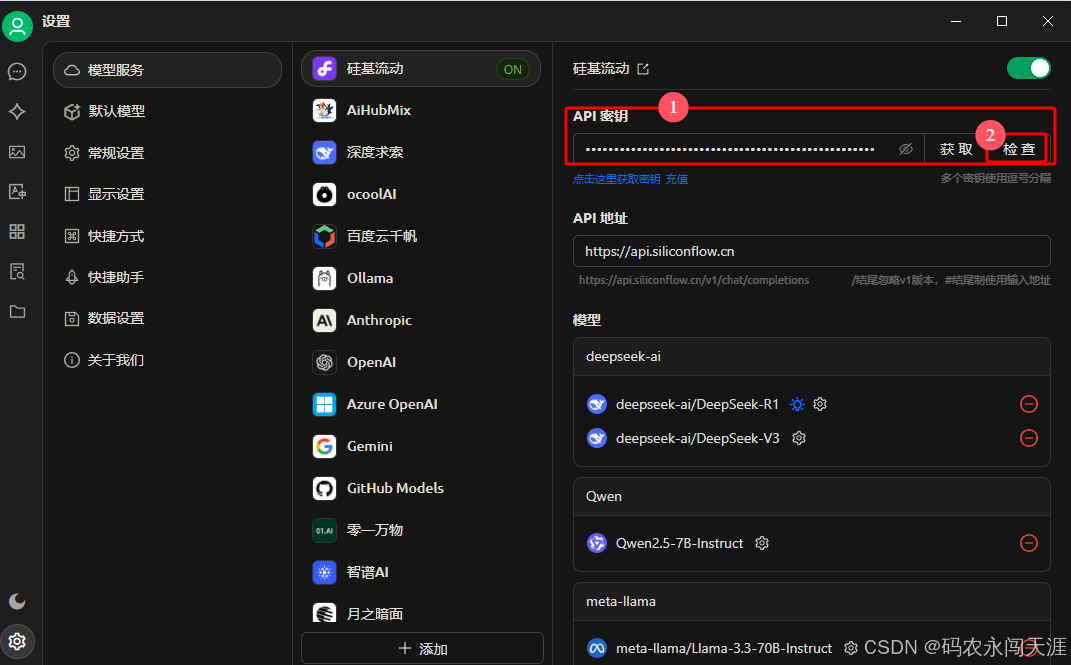The height and width of the screenshot is (665, 1071).
Task: Click the 检查 button
Action: point(1018,149)
